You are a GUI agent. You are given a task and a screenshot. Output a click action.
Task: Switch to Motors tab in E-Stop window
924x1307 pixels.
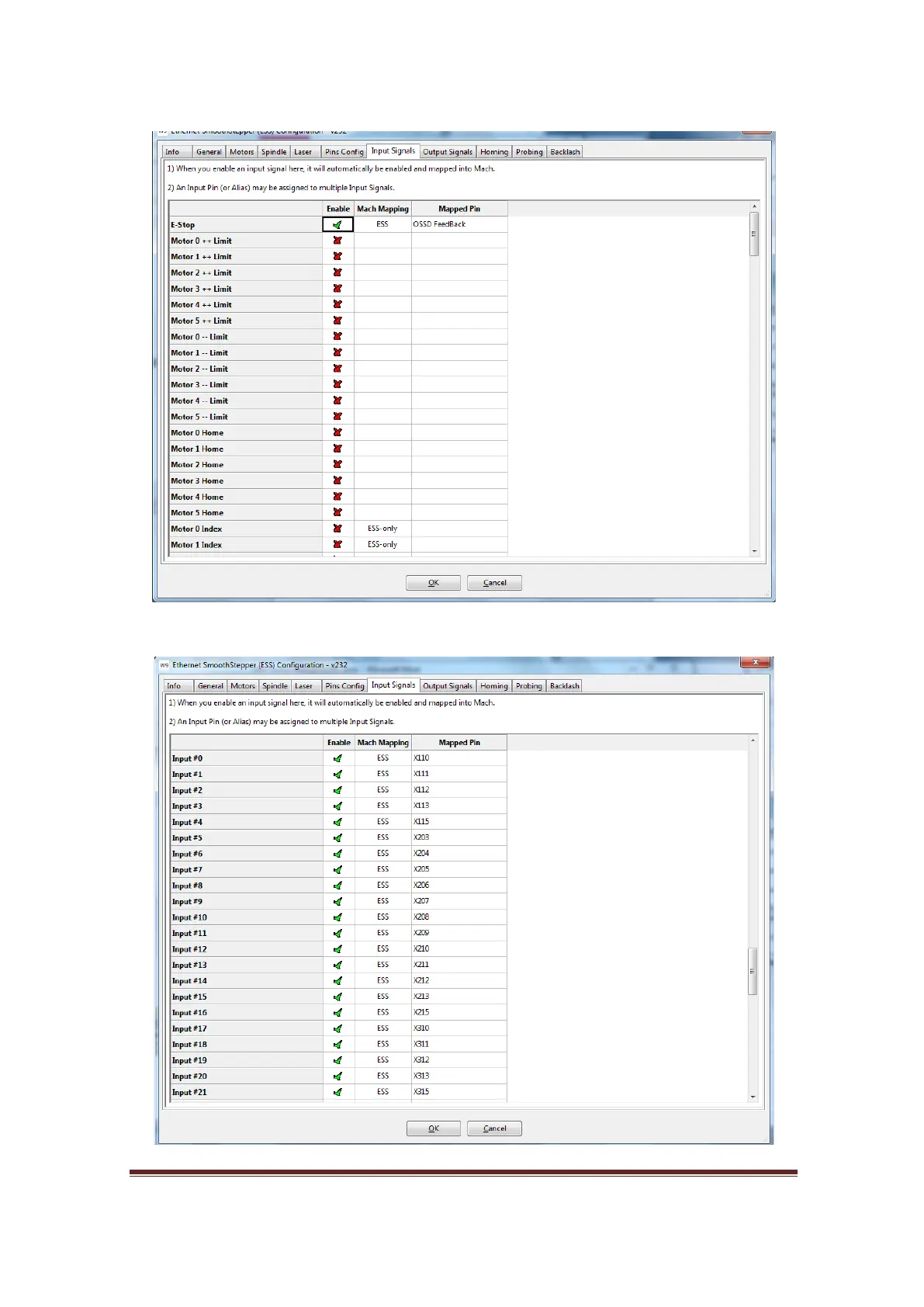tap(241, 152)
